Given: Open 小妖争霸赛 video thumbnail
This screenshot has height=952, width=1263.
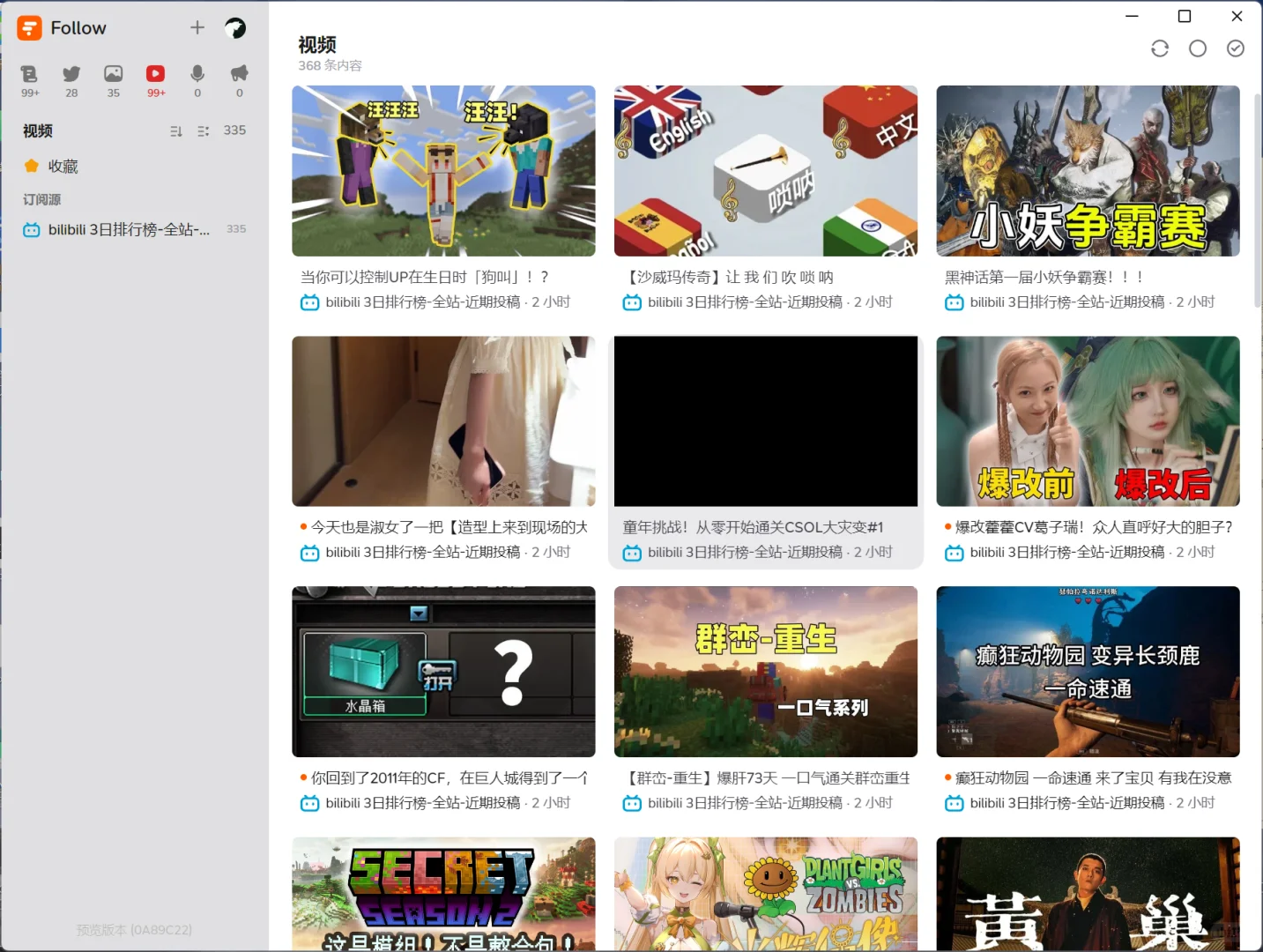Looking at the screenshot, I should [x=1088, y=171].
